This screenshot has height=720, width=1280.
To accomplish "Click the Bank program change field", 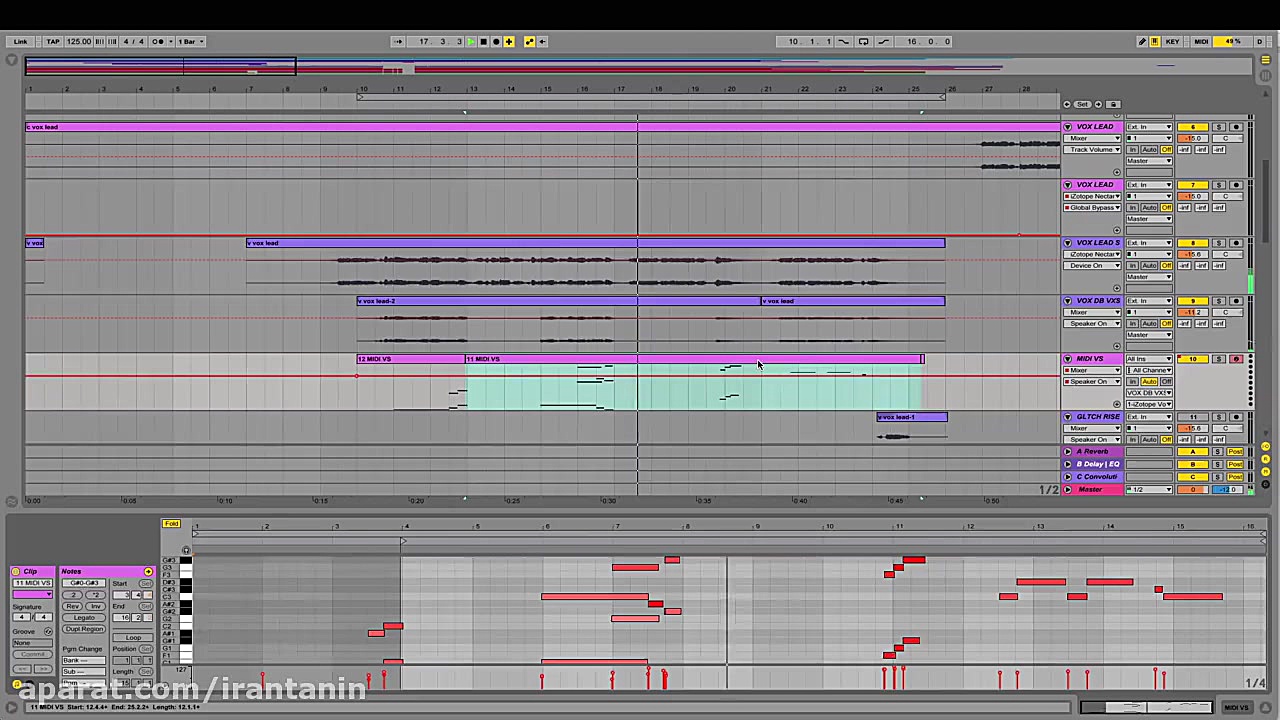I will tap(84, 661).
